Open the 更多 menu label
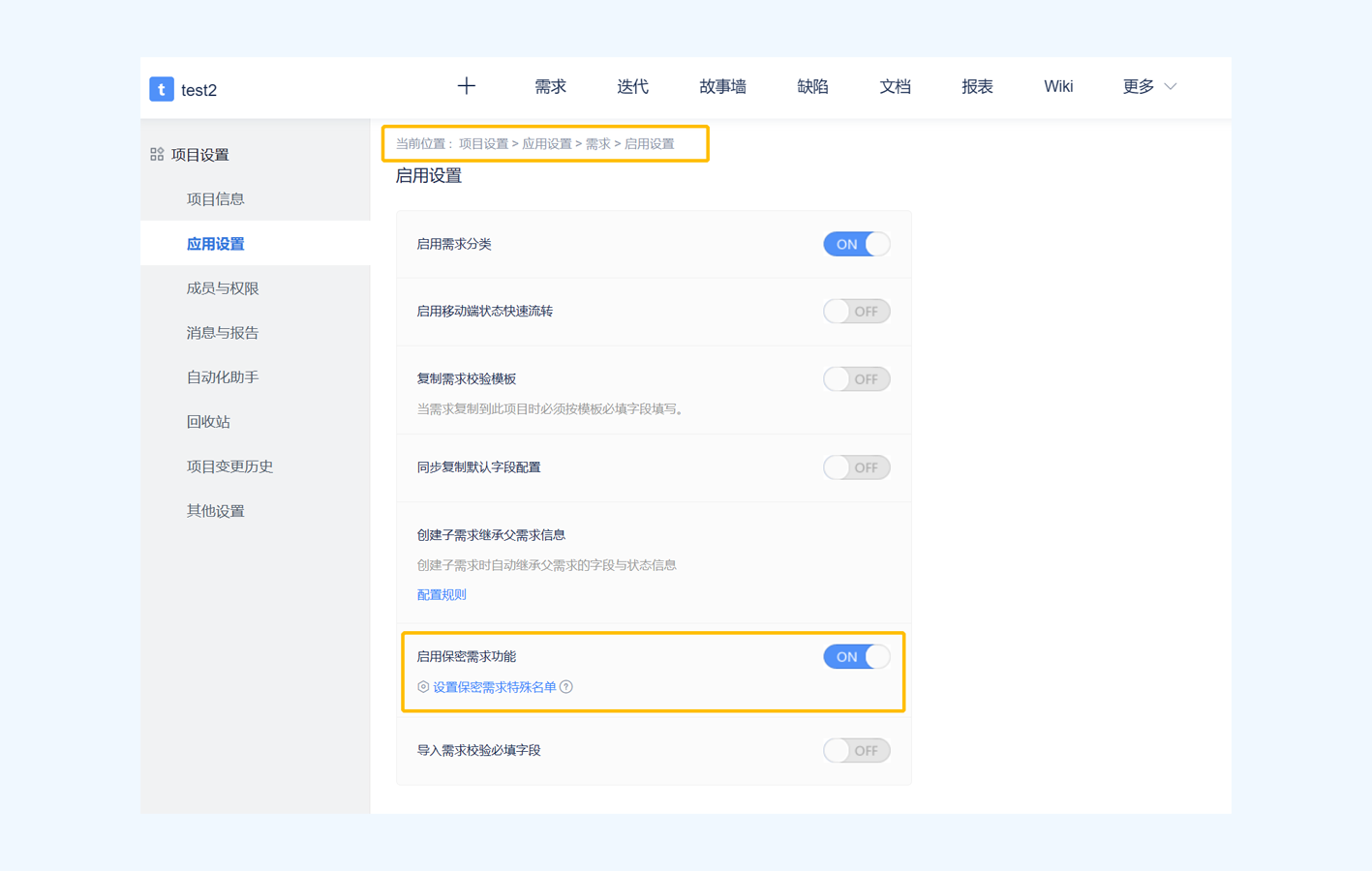The height and width of the screenshot is (871, 1372). click(1139, 87)
